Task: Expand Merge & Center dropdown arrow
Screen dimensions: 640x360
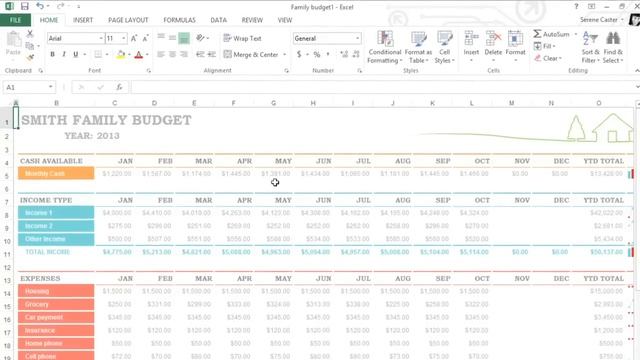Action: (284, 54)
